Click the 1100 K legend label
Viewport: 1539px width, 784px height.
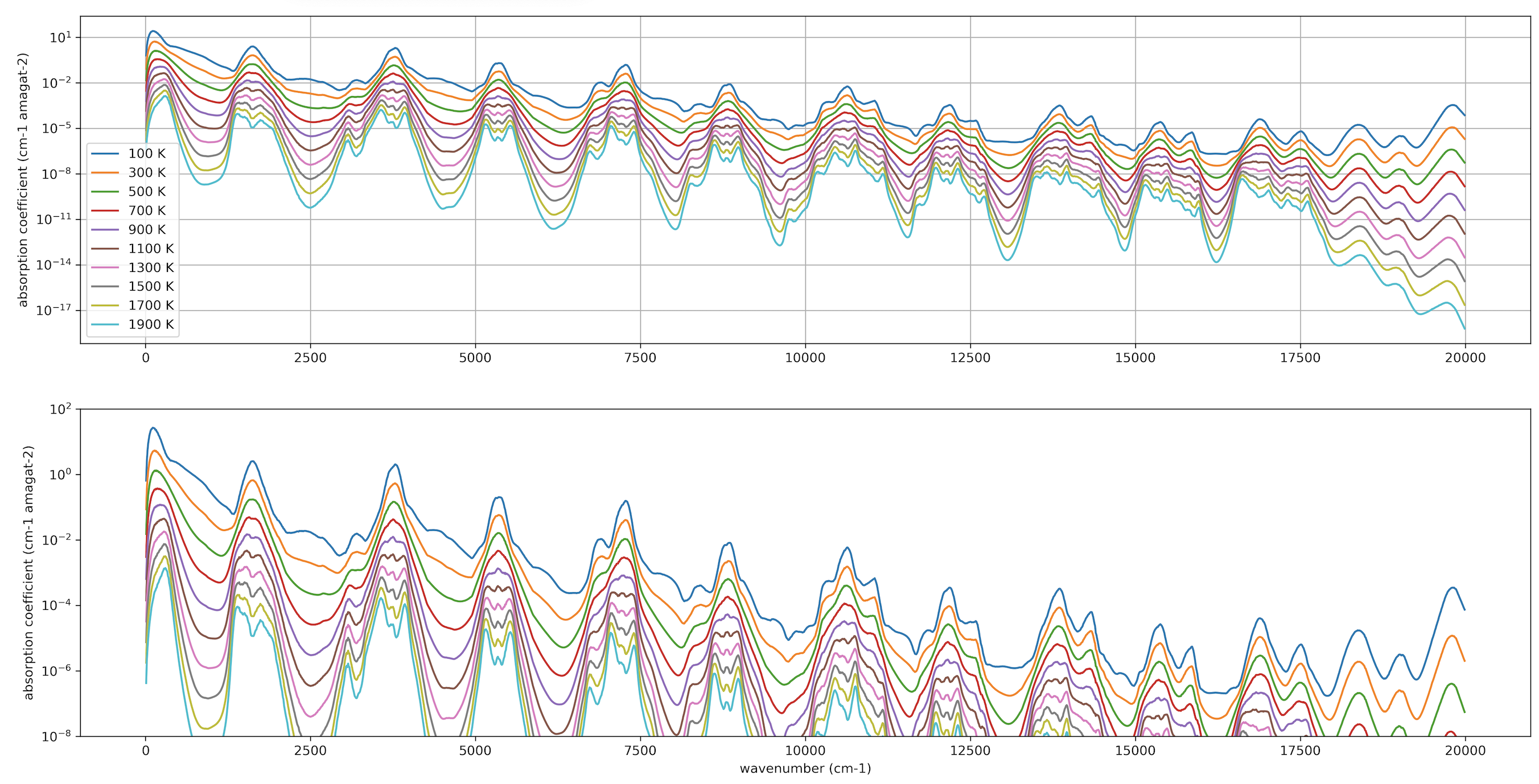coord(151,249)
